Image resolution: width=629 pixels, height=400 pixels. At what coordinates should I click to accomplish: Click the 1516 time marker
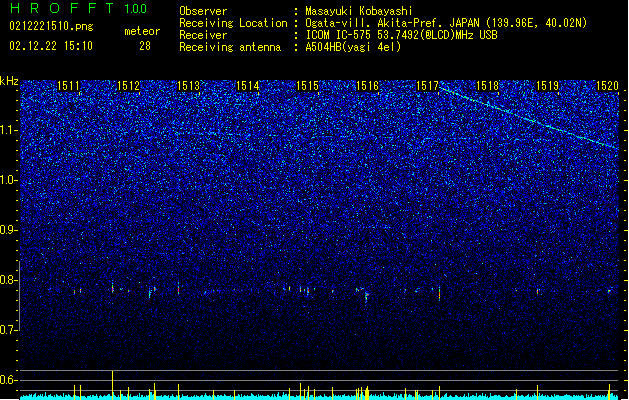[x=368, y=86]
